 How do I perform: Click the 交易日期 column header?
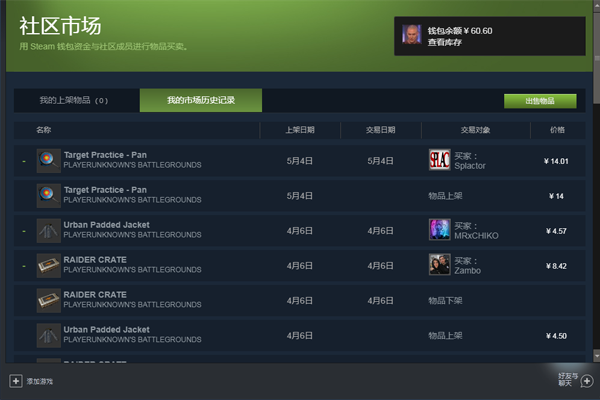(380, 130)
